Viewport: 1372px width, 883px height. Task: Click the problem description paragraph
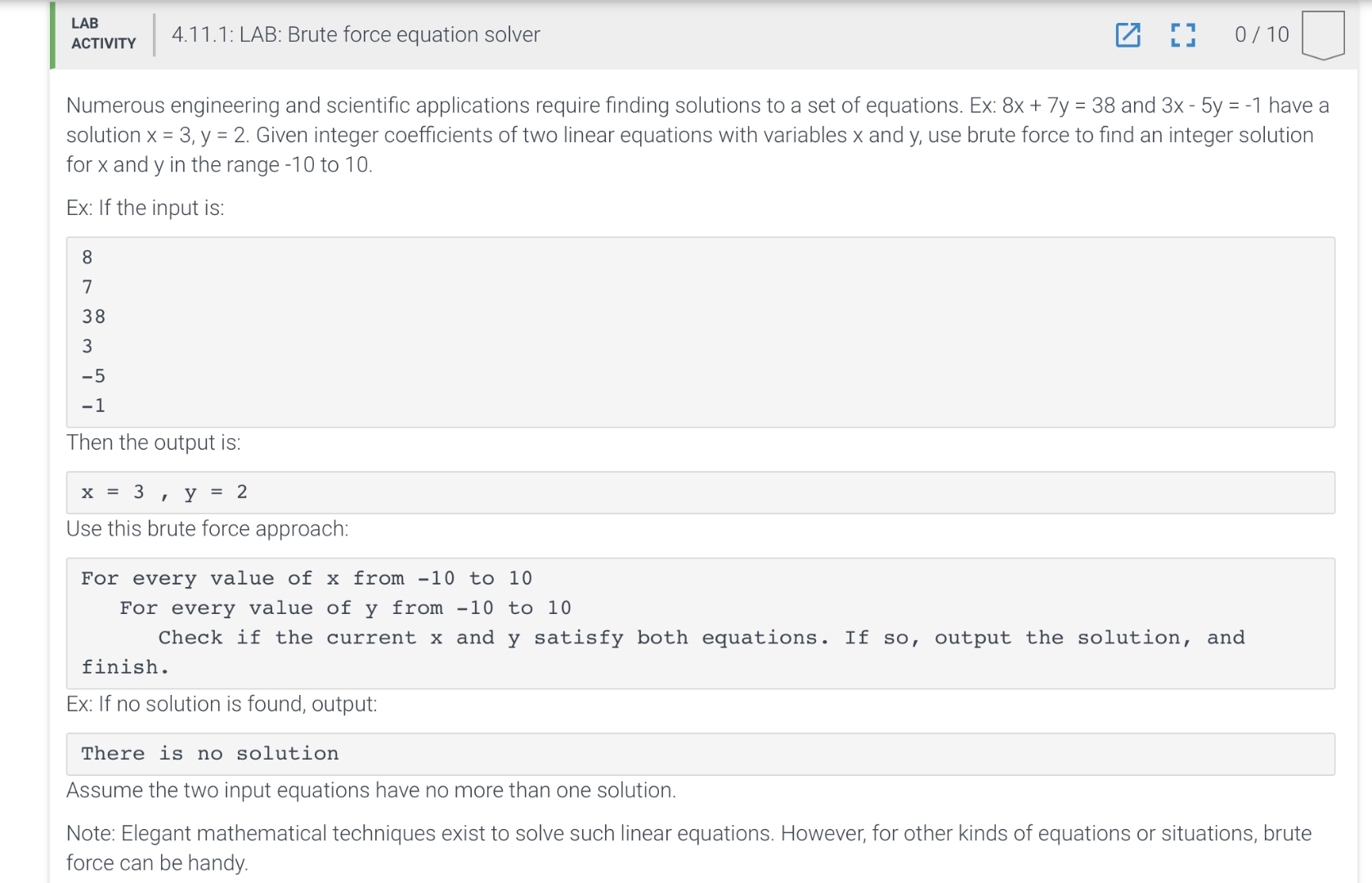click(x=695, y=134)
